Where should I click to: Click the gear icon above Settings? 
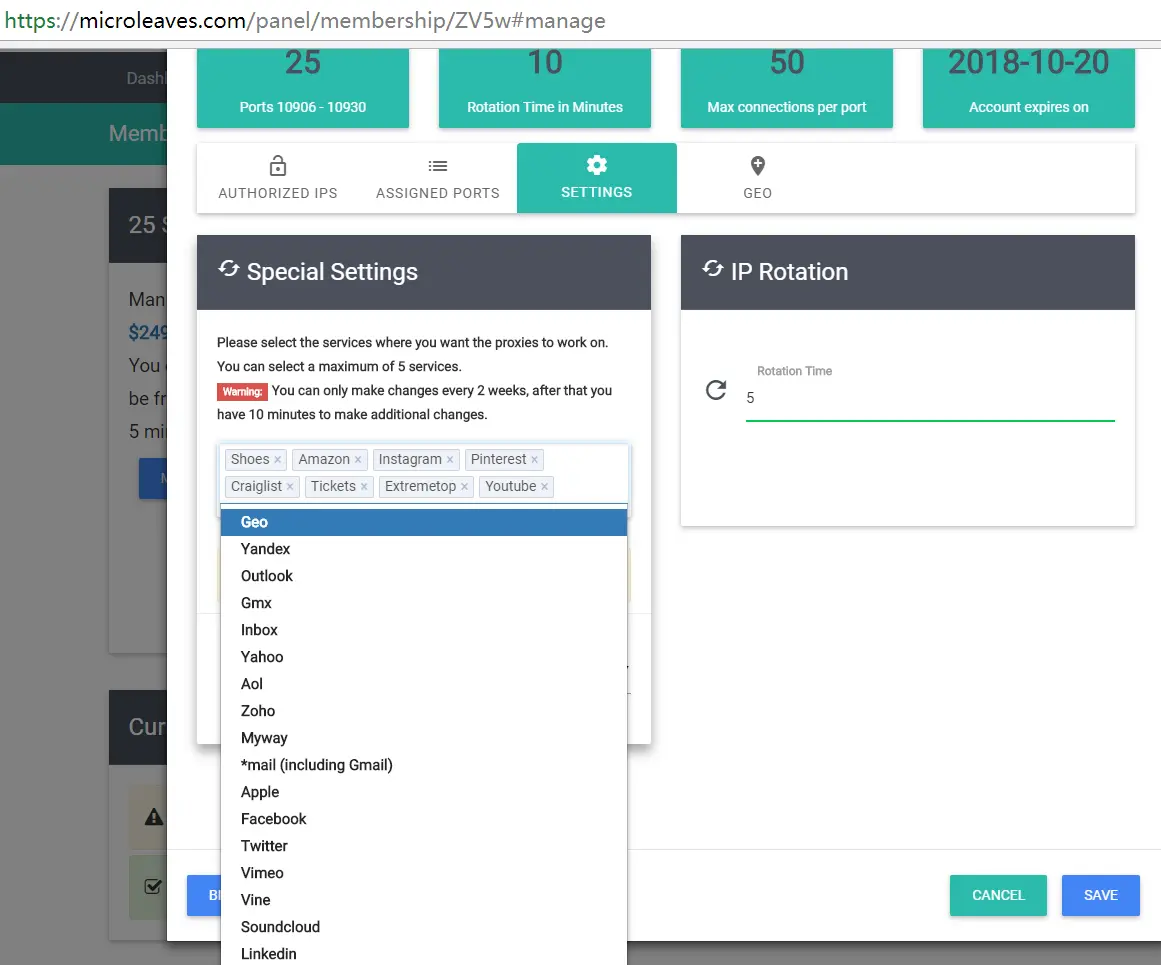(x=597, y=164)
